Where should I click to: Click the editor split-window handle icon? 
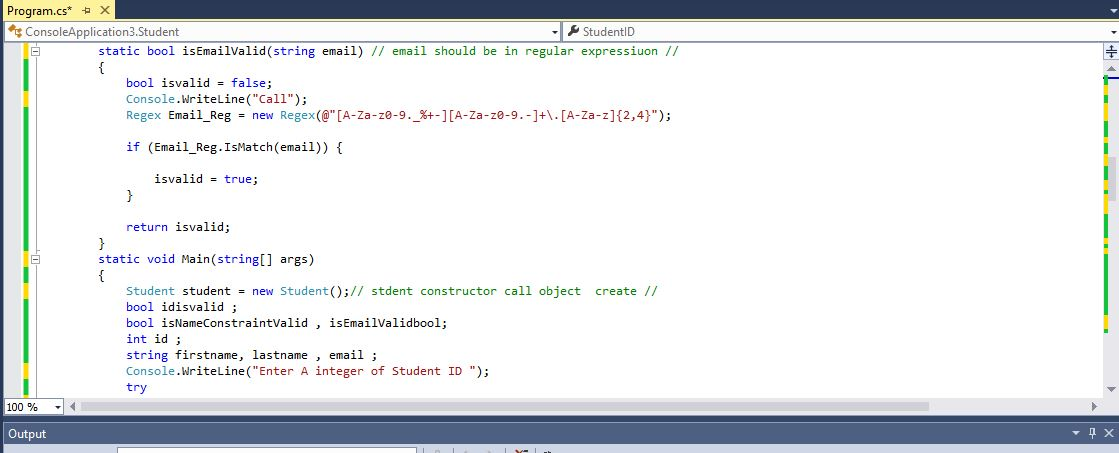click(x=1111, y=51)
